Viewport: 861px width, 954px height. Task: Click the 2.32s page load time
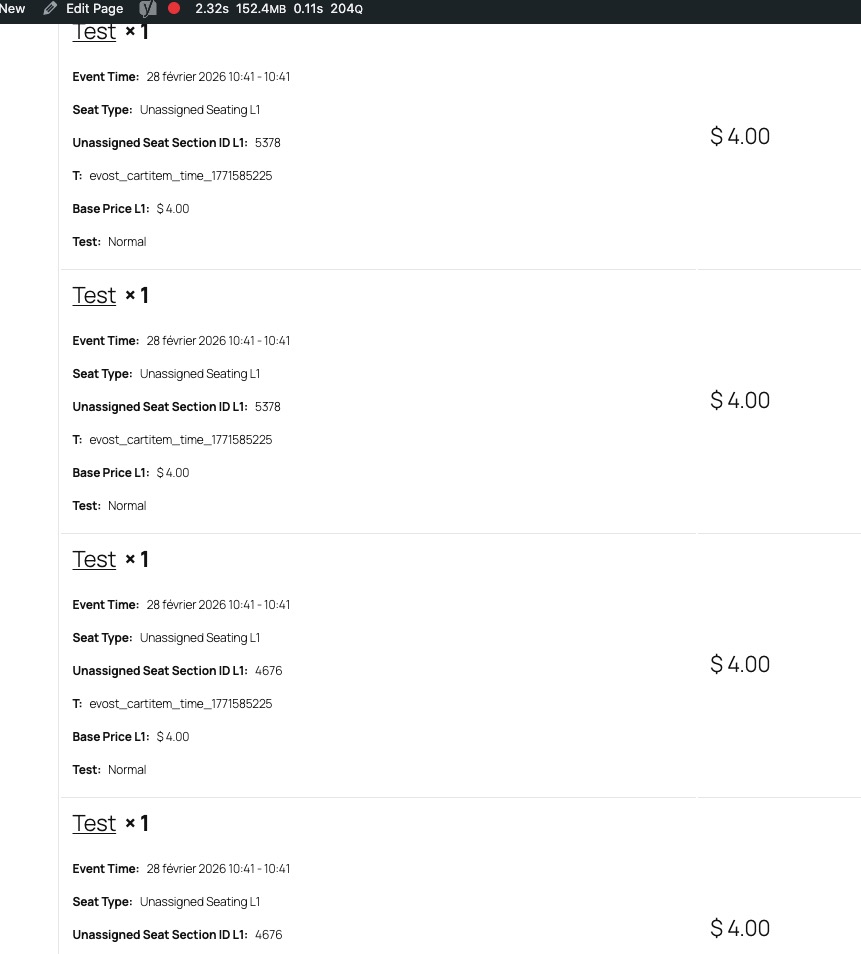211,9
